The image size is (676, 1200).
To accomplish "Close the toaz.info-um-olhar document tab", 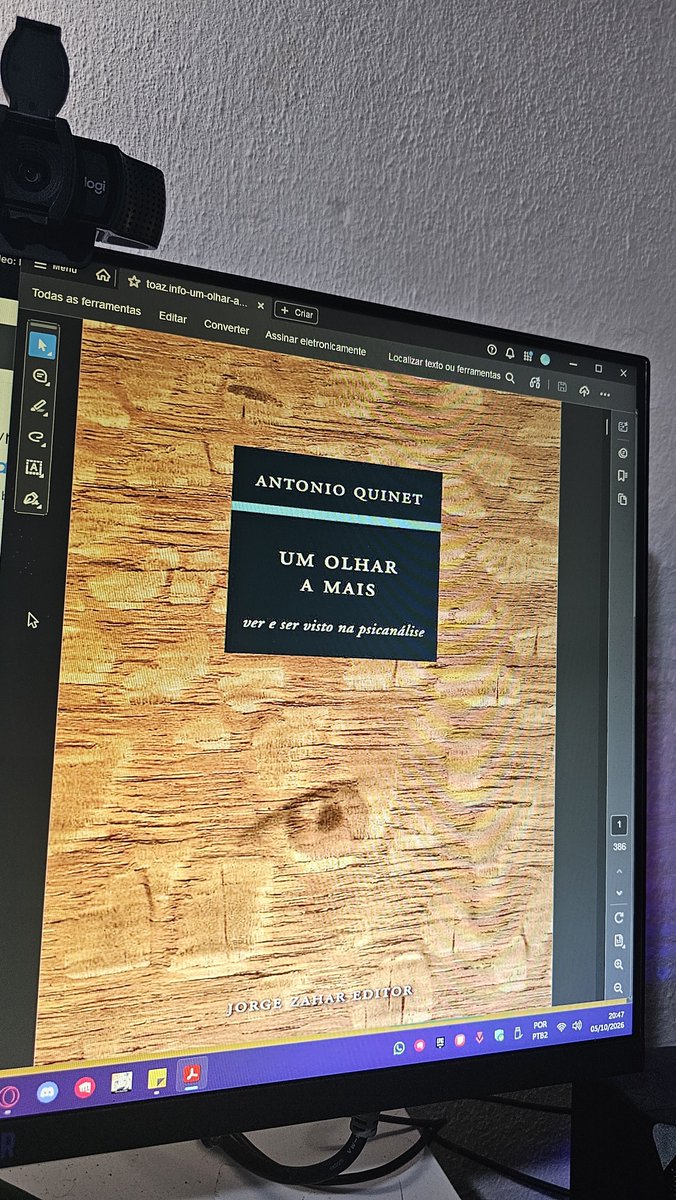I will (x=261, y=305).
